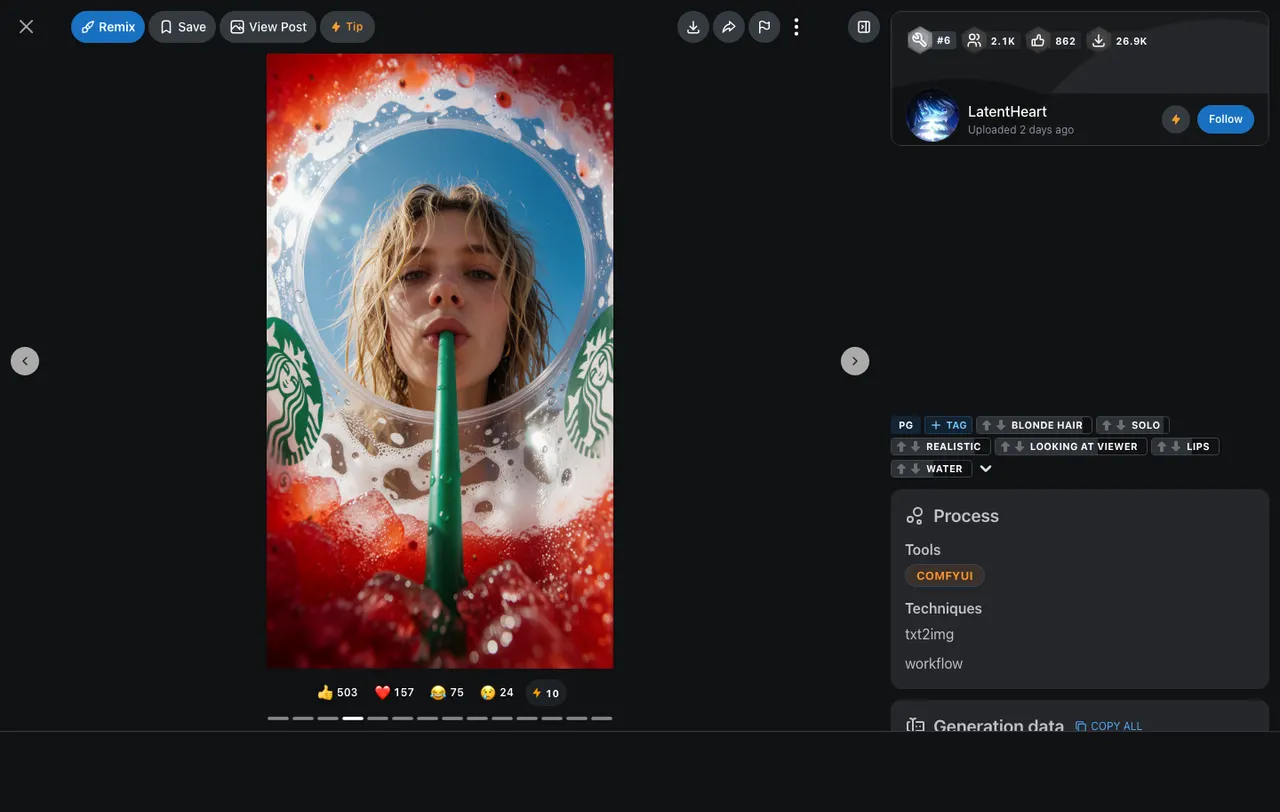Image resolution: width=1280 pixels, height=812 pixels.
Task: Click the followers icon beside 2.1K
Action: point(973,40)
